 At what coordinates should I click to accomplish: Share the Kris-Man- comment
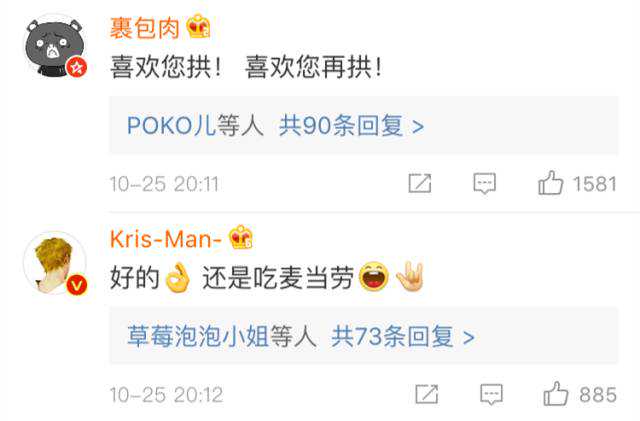click(x=427, y=394)
